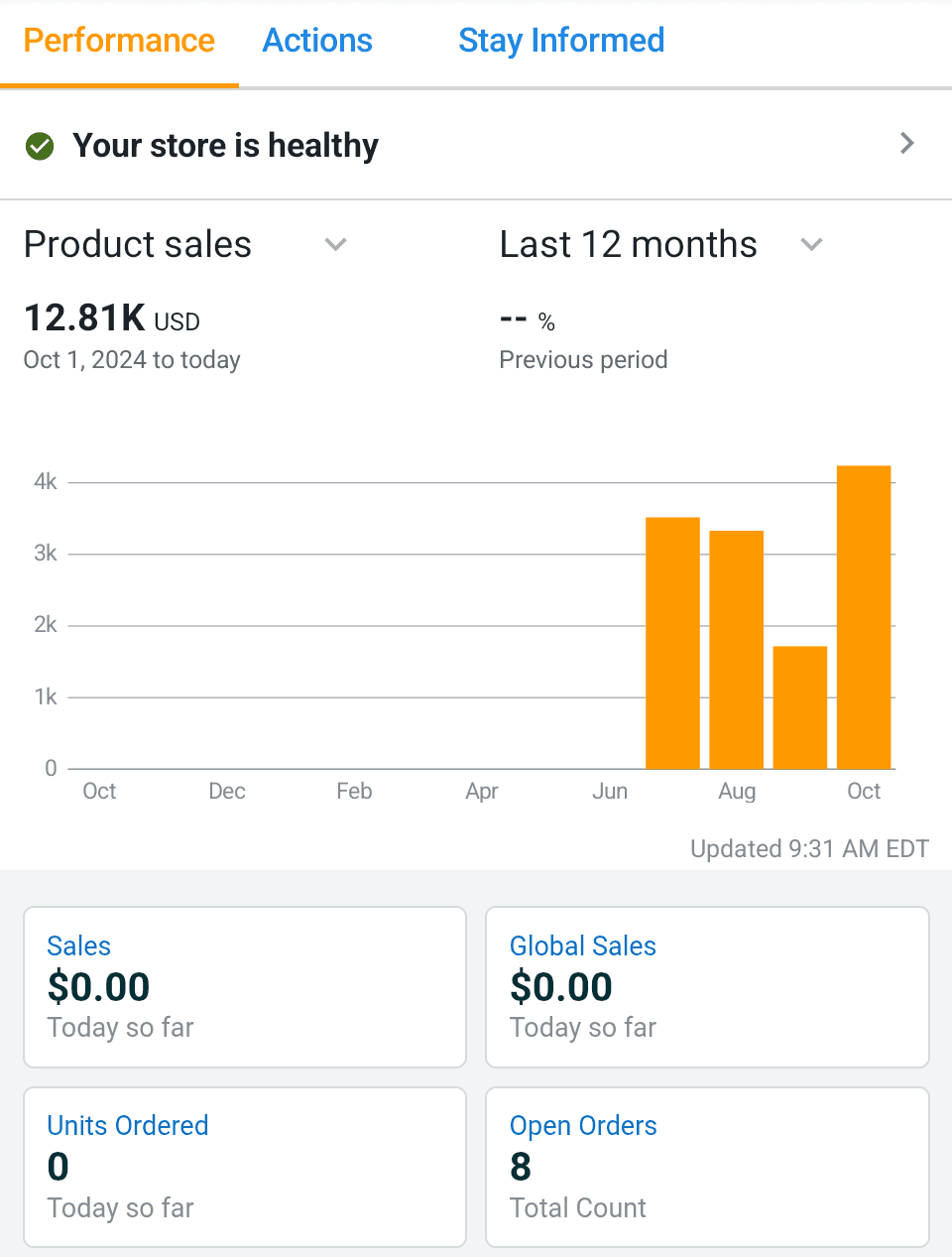Open store health details chevron arrow
The image size is (952, 1257).
coord(906,144)
